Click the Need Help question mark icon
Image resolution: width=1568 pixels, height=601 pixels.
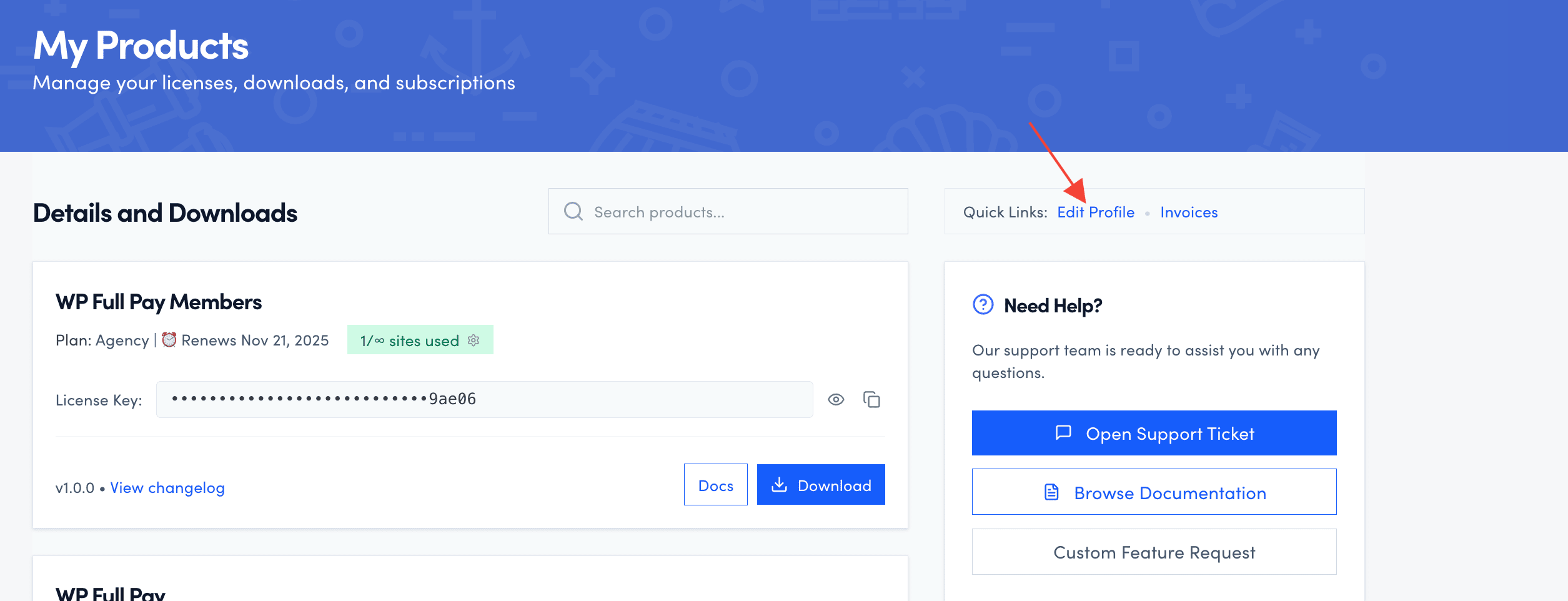click(x=983, y=305)
